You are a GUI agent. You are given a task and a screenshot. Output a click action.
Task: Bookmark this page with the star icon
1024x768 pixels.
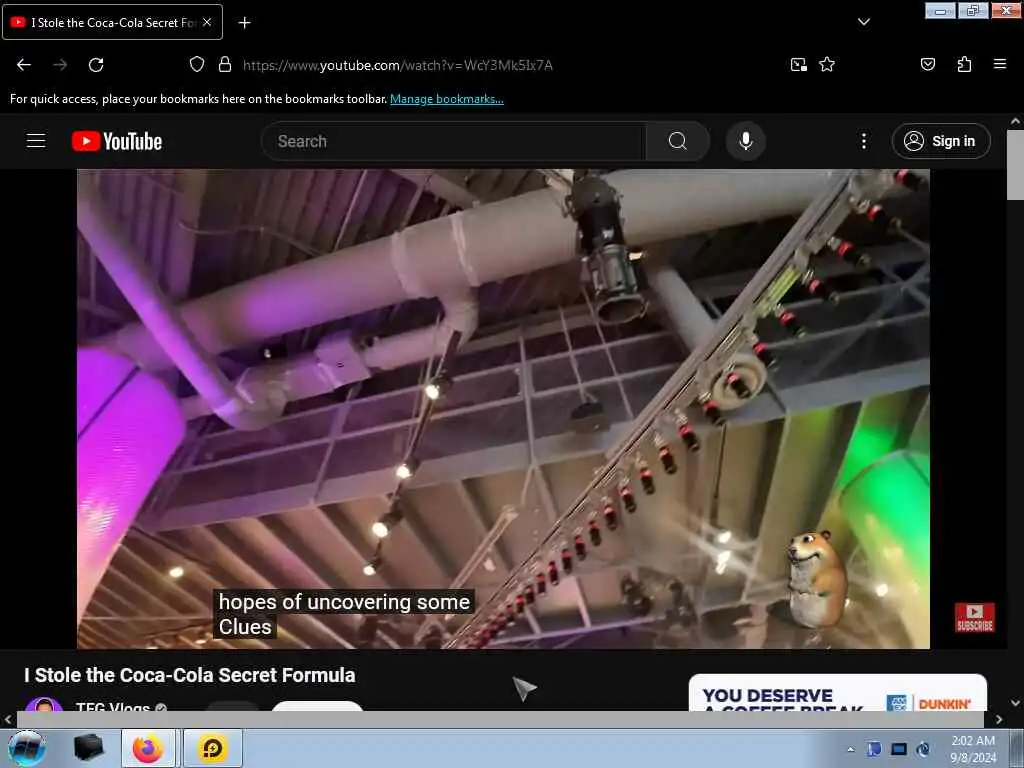(x=827, y=64)
